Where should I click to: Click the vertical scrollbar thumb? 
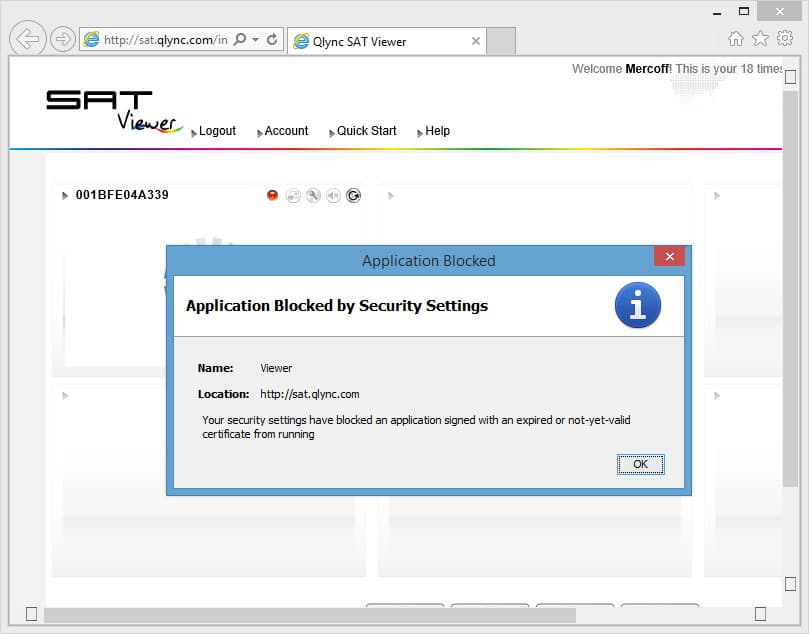pyautogui.click(x=790, y=289)
